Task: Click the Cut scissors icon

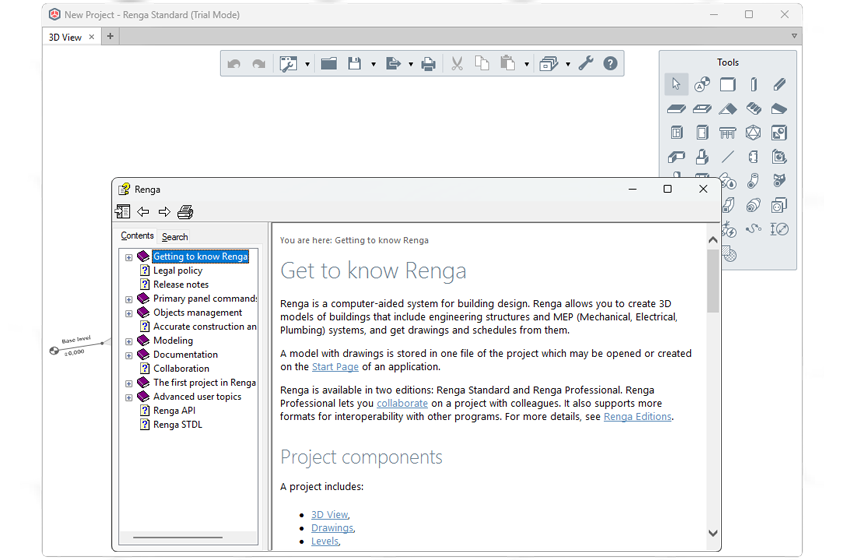Action: [x=457, y=64]
